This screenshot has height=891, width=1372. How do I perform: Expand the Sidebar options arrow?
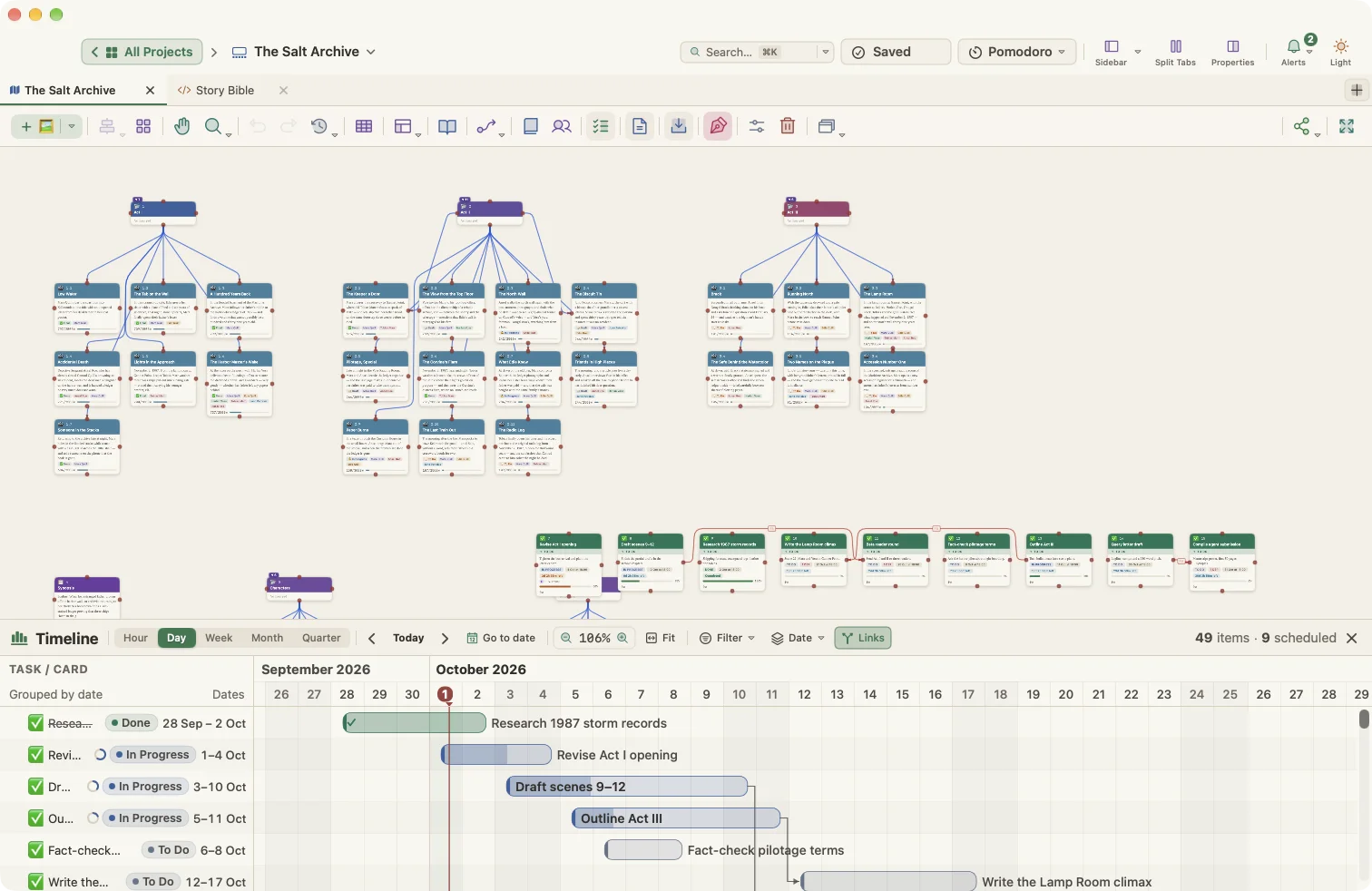(x=1138, y=52)
